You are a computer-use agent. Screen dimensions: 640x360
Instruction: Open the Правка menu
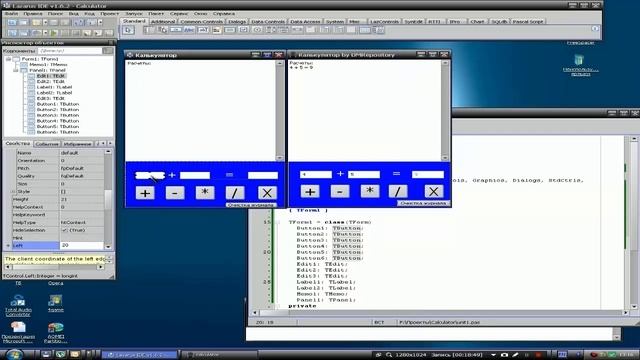33,13
